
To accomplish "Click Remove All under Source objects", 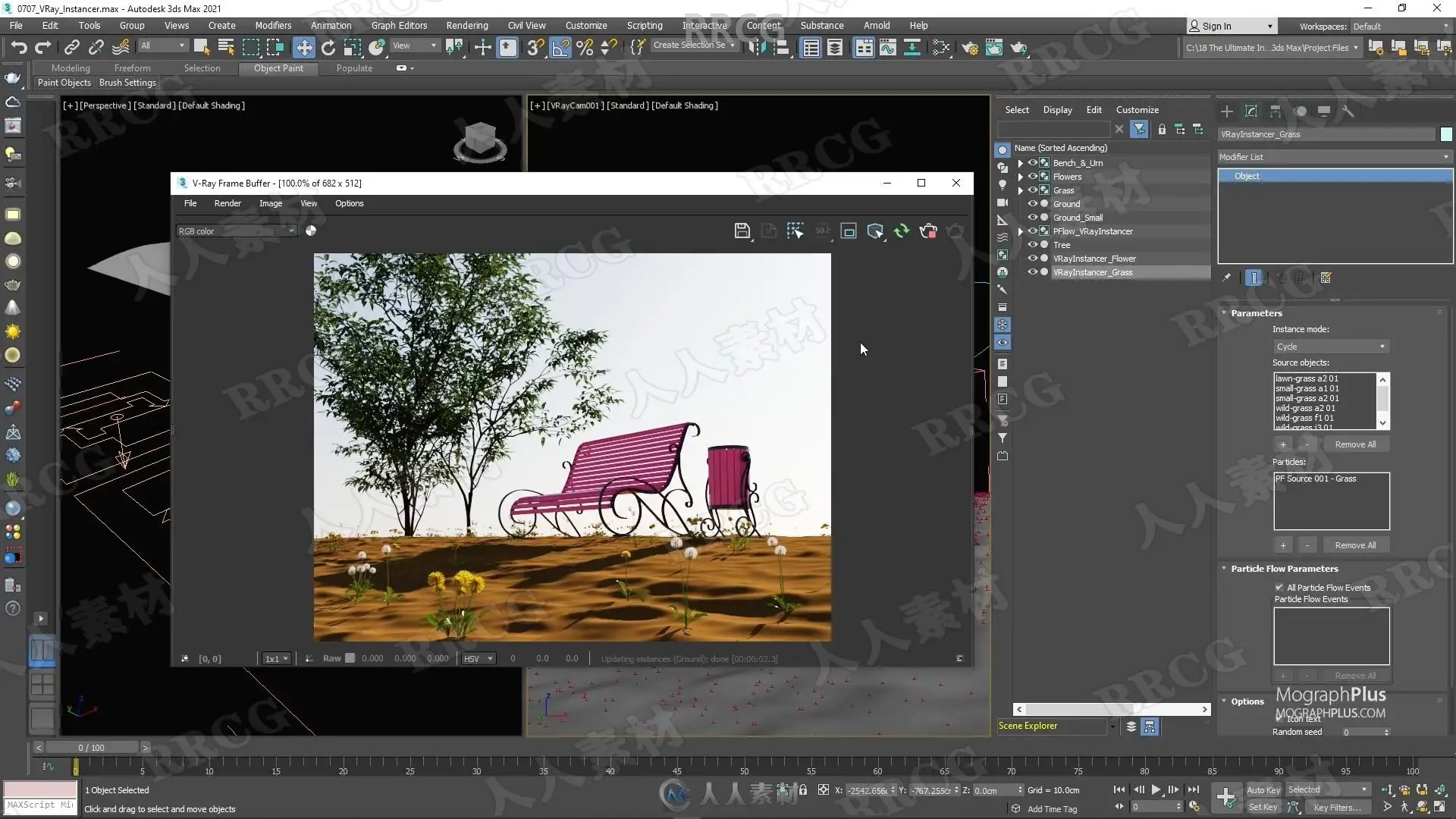I will 1354,444.
